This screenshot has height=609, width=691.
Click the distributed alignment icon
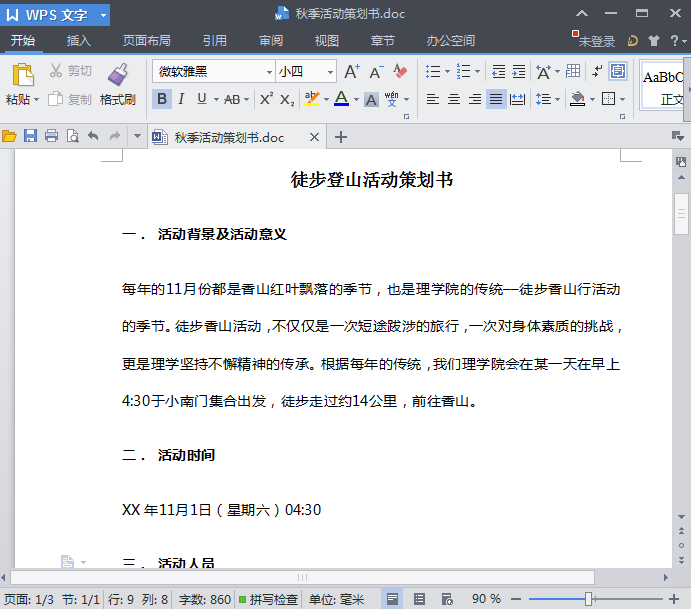click(517, 99)
